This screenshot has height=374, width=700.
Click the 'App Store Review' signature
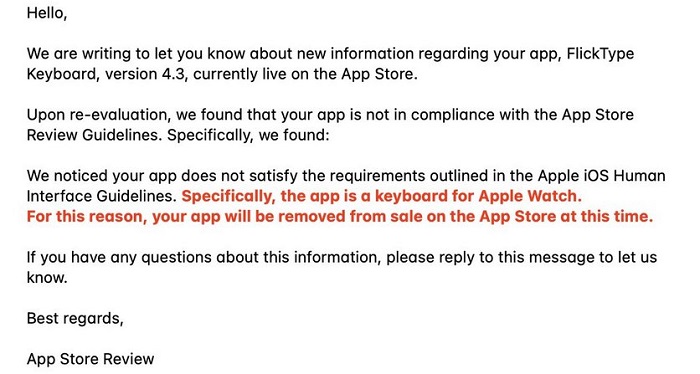(x=90, y=359)
